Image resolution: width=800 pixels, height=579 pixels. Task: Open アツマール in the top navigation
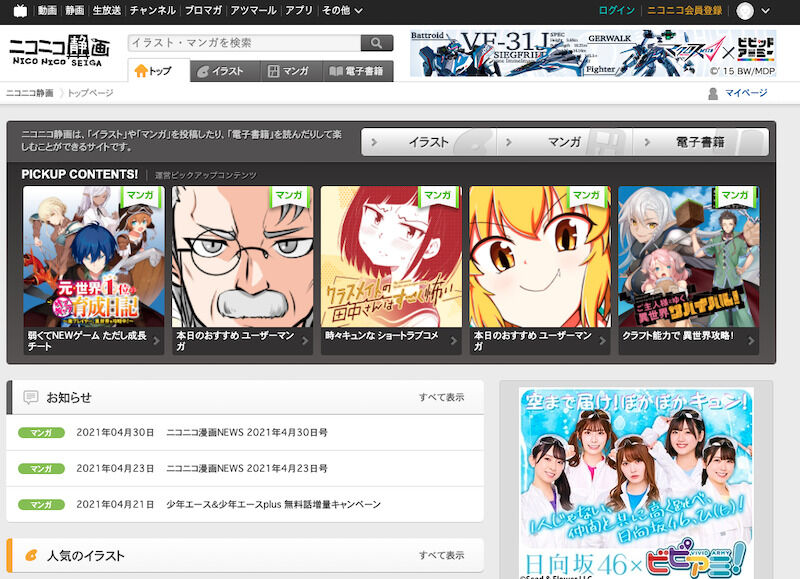pos(253,10)
